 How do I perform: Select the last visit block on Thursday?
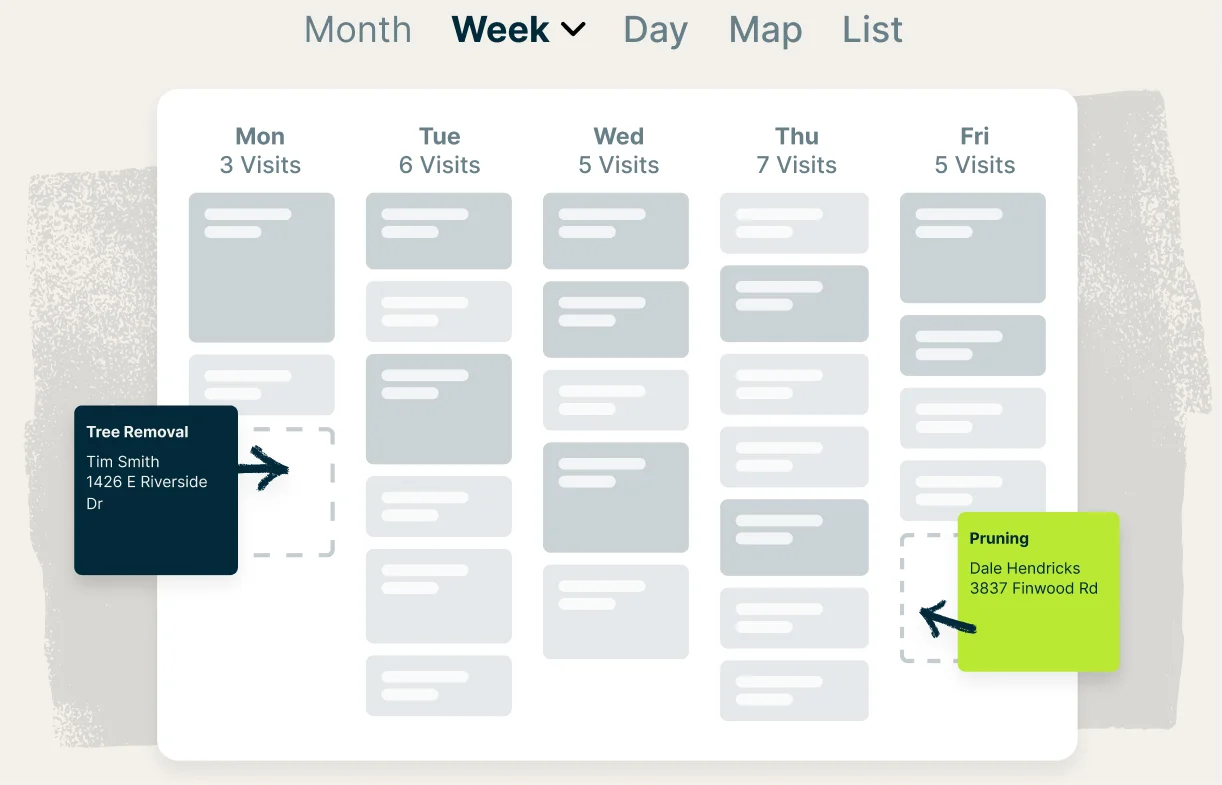[x=794, y=690]
